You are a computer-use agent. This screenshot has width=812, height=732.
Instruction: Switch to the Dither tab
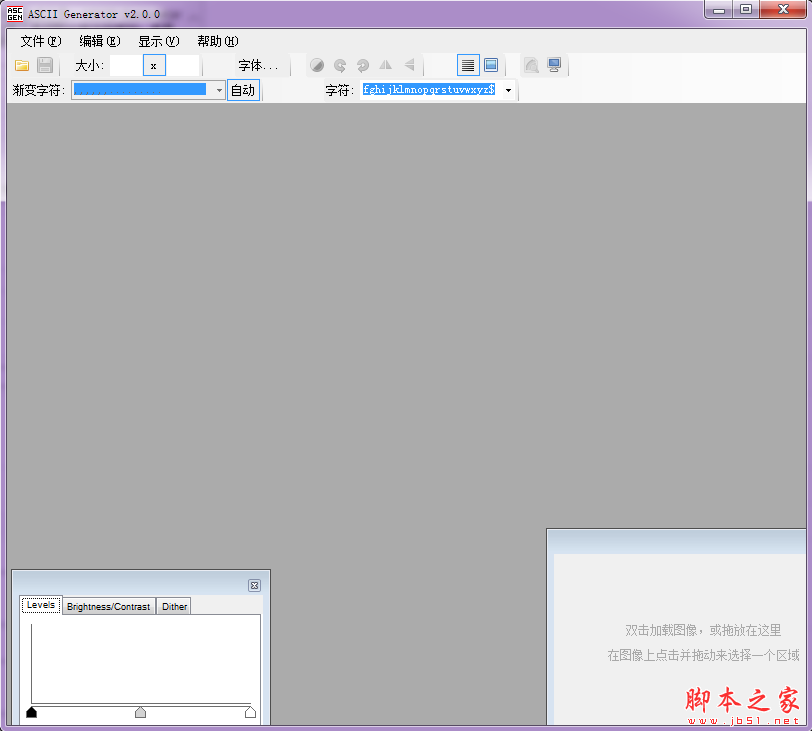[174, 606]
